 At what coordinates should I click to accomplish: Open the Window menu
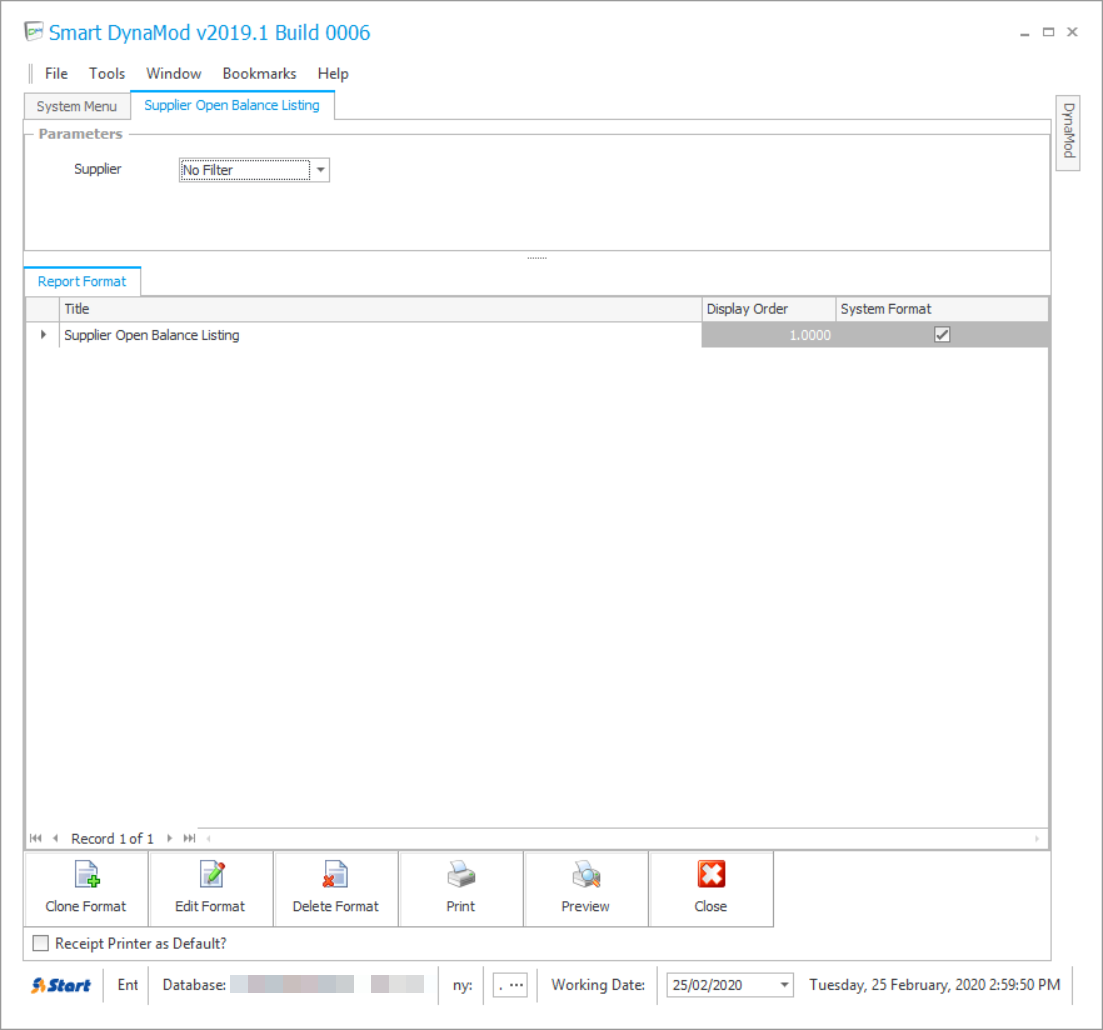point(174,73)
